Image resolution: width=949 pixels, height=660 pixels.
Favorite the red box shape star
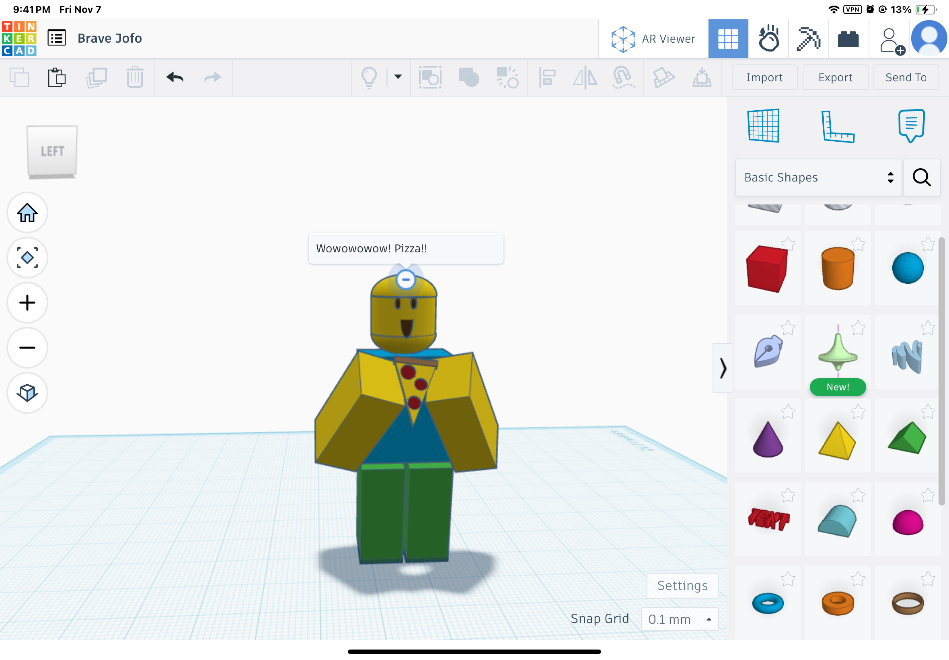point(788,243)
